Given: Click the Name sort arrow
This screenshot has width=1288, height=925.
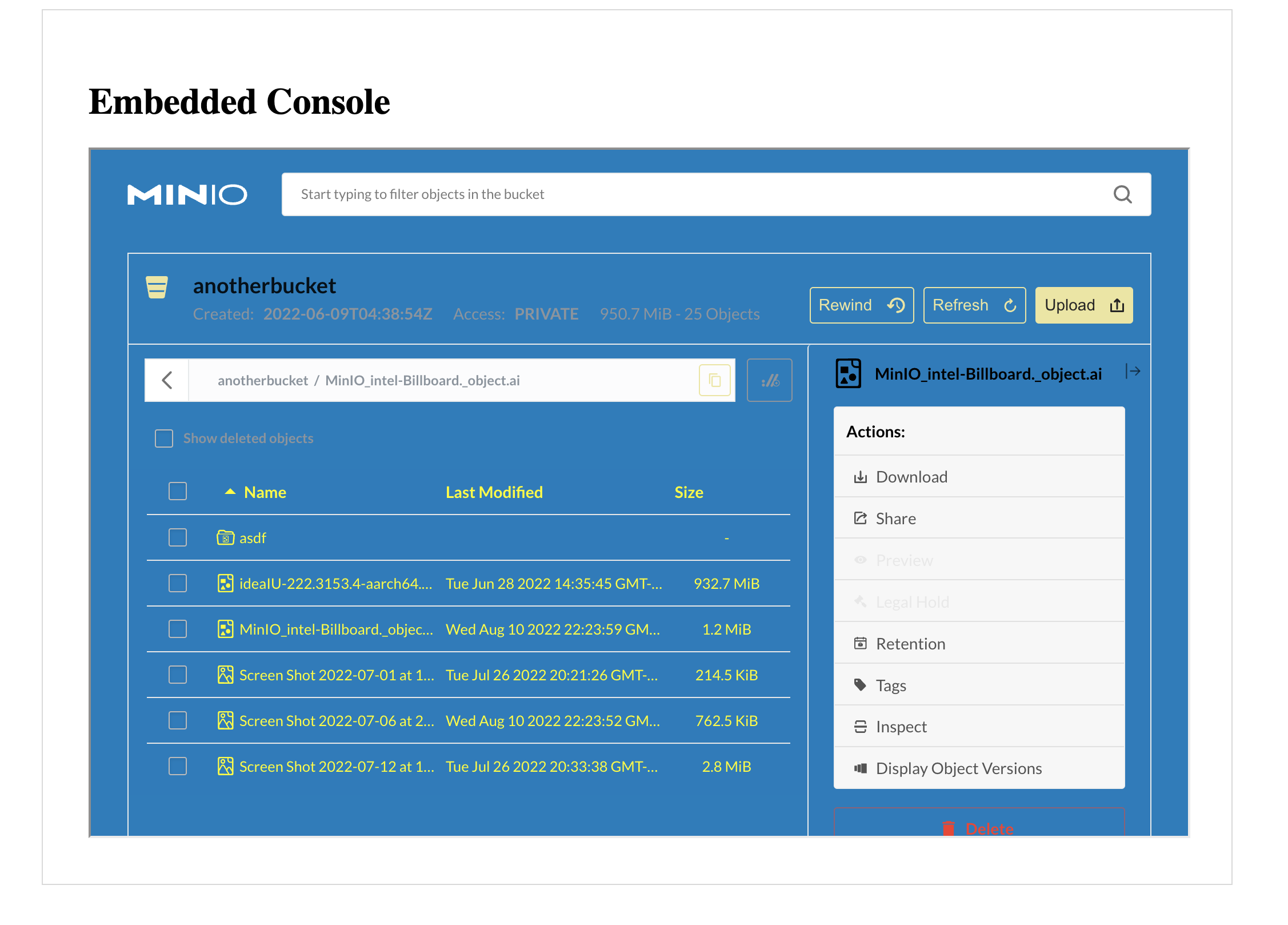Looking at the screenshot, I should 230,492.
